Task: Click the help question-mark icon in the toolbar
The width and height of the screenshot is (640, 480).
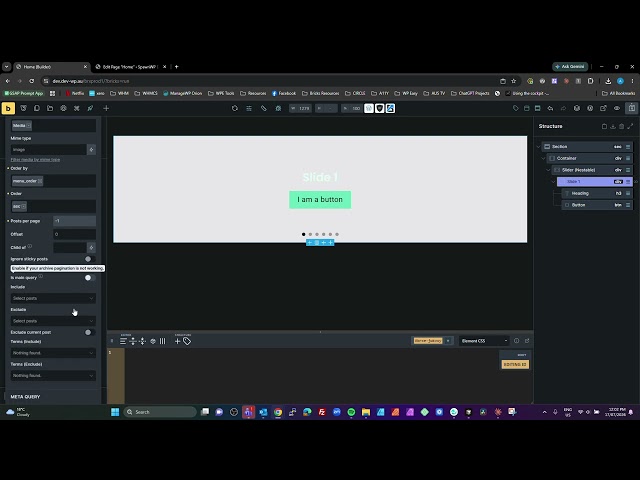Action: [x=590, y=108]
